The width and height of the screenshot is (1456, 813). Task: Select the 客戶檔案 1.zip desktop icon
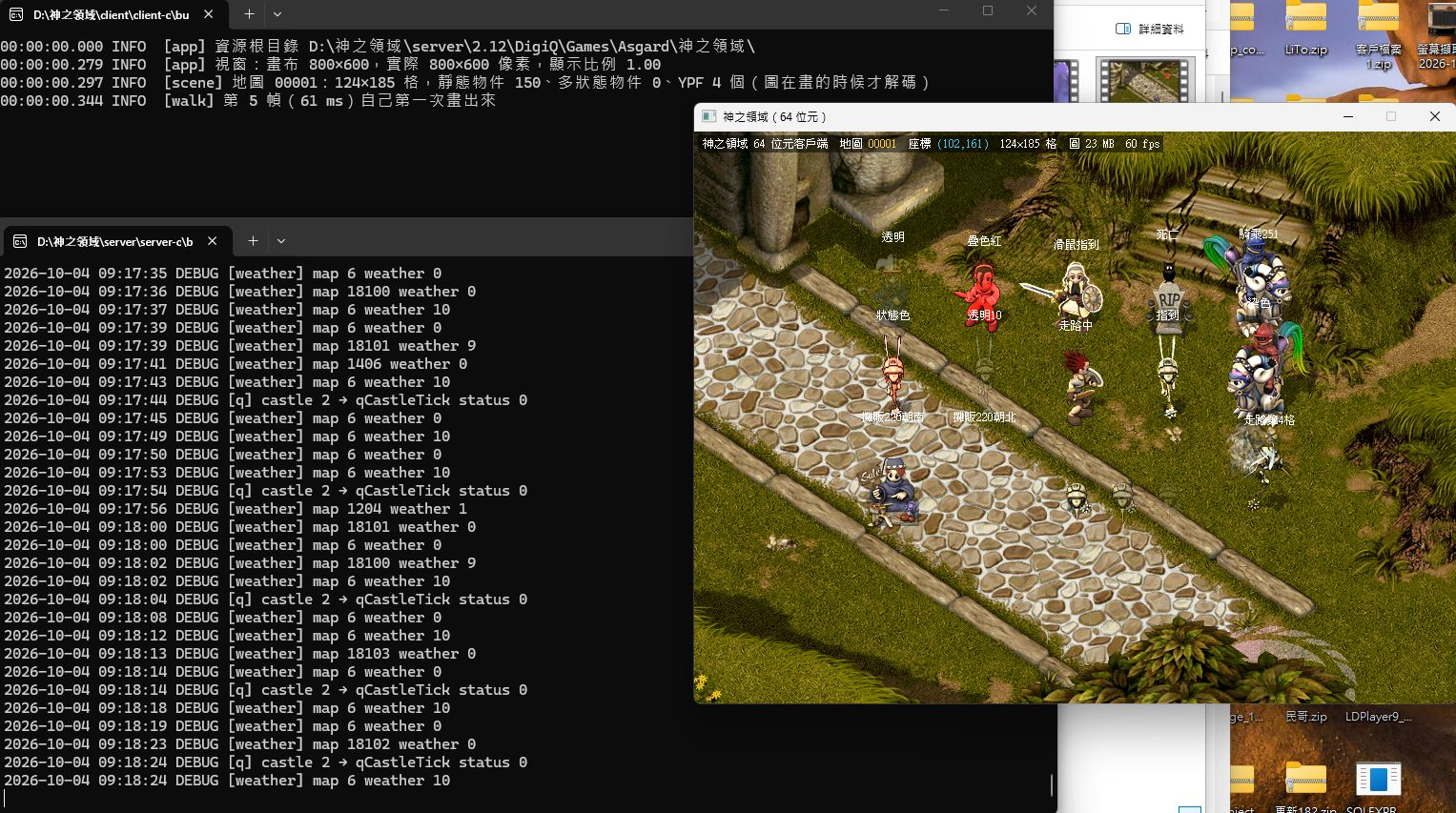tap(1378, 36)
